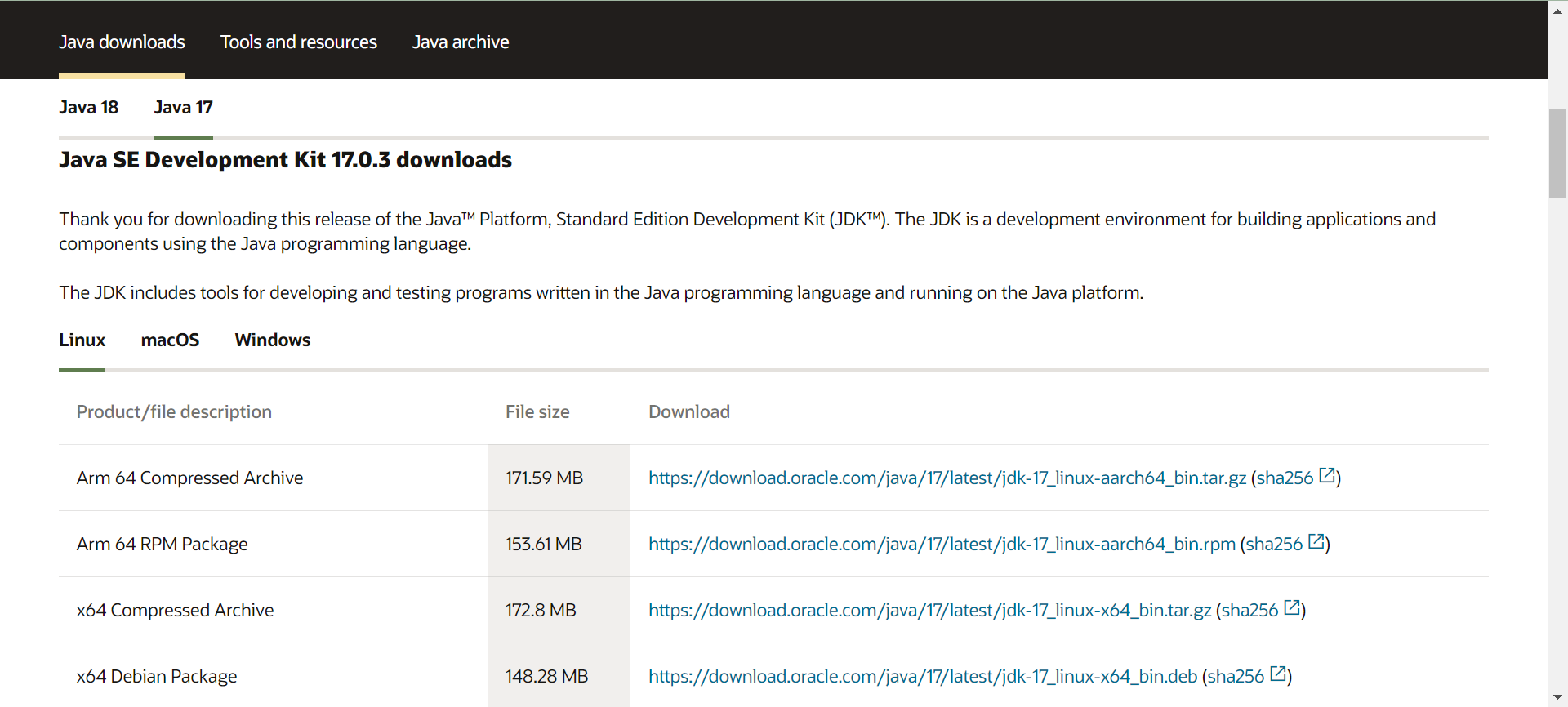The width and height of the screenshot is (1568, 707).
Task: Click external-link icon in Arm 64 RPM row
Action: pyautogui.click(x=1316, y=541)
